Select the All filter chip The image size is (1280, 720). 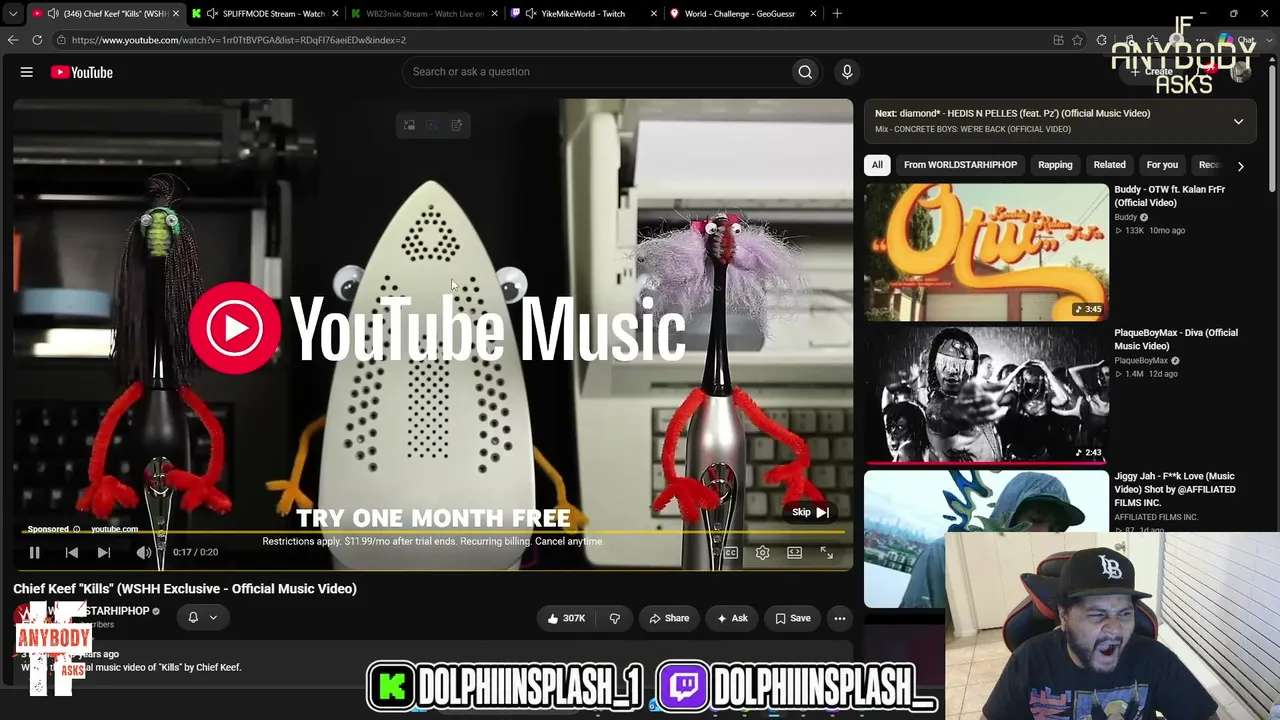click(x=877, y=165)
